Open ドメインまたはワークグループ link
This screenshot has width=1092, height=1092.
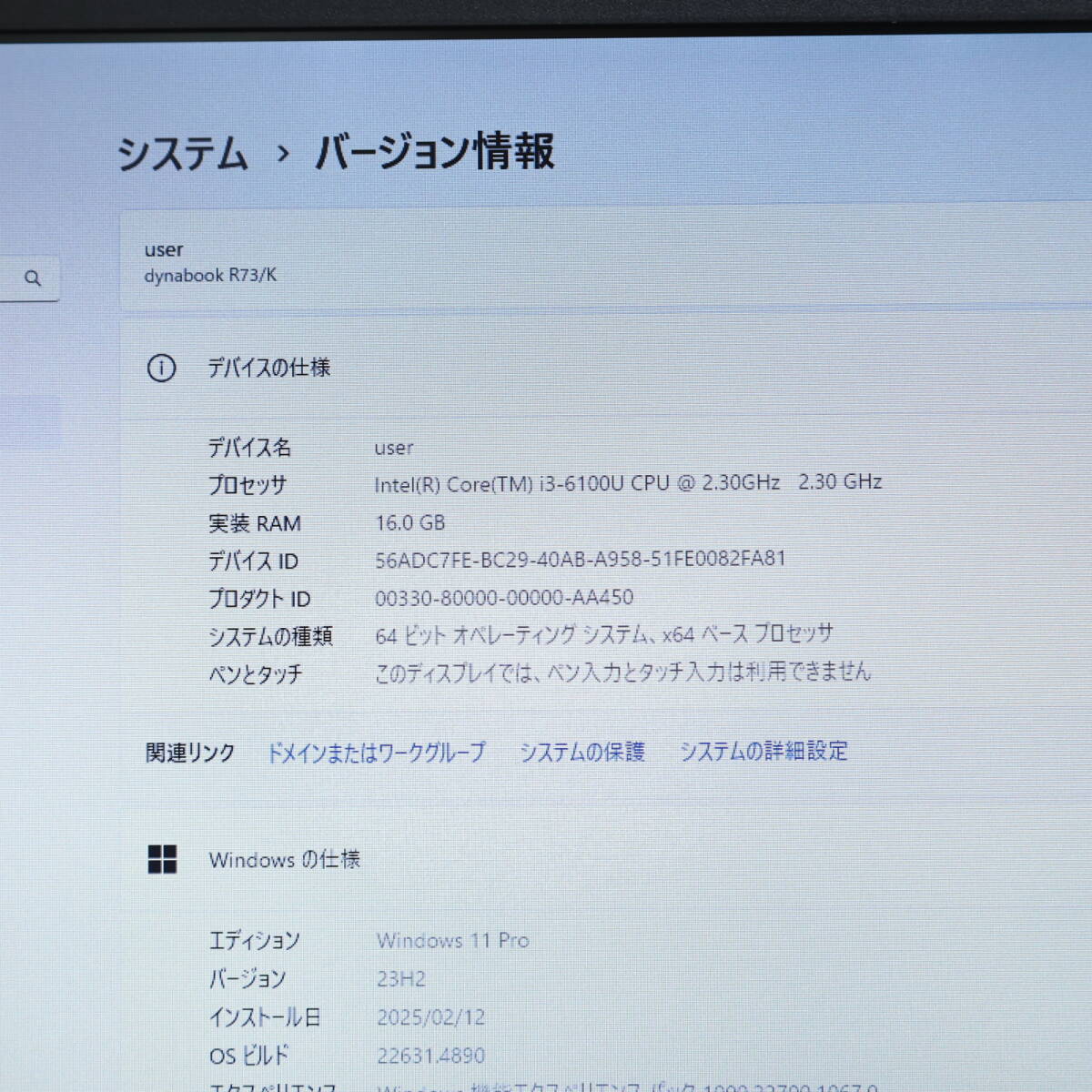coord(376,753)
